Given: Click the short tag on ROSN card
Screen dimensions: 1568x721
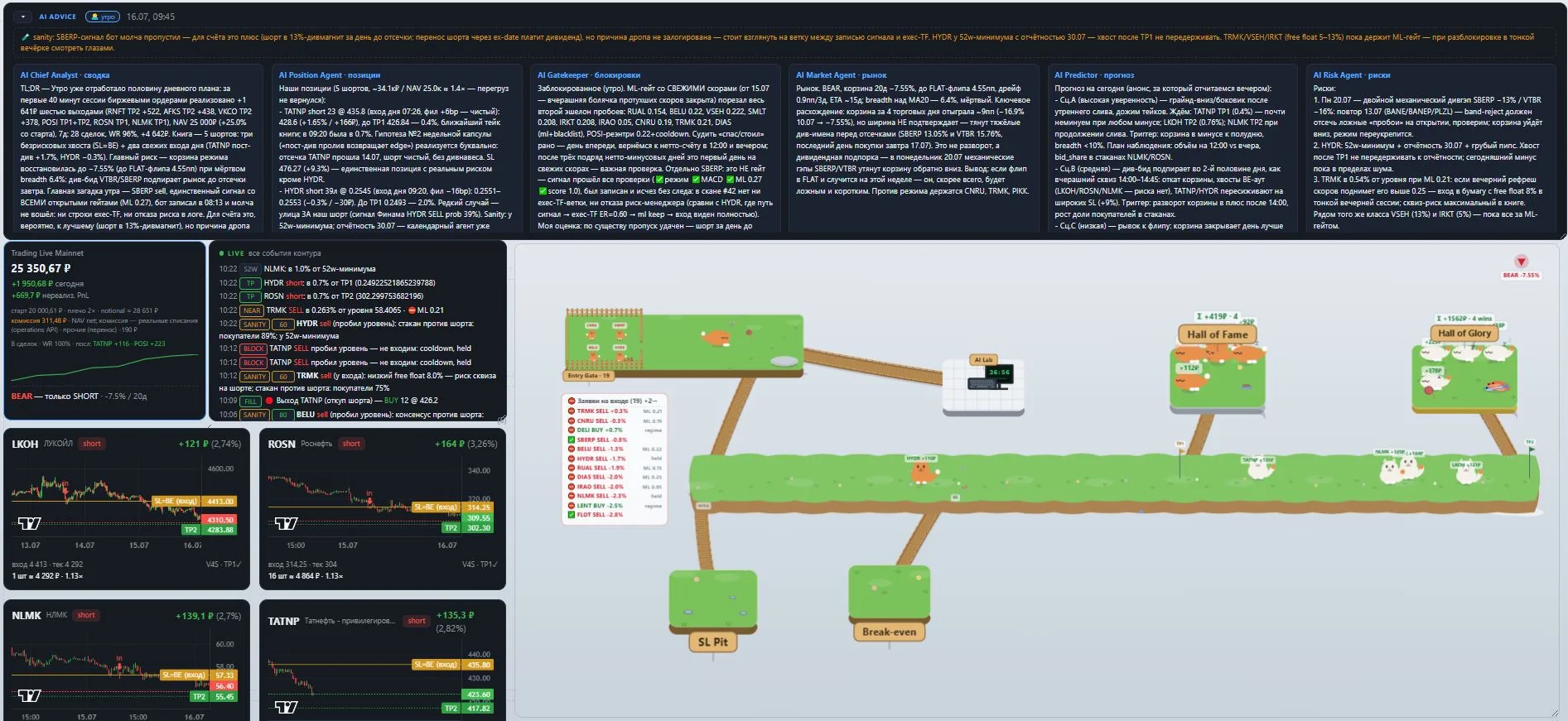Looking at the screenshot, I should [x=351, y=444].
